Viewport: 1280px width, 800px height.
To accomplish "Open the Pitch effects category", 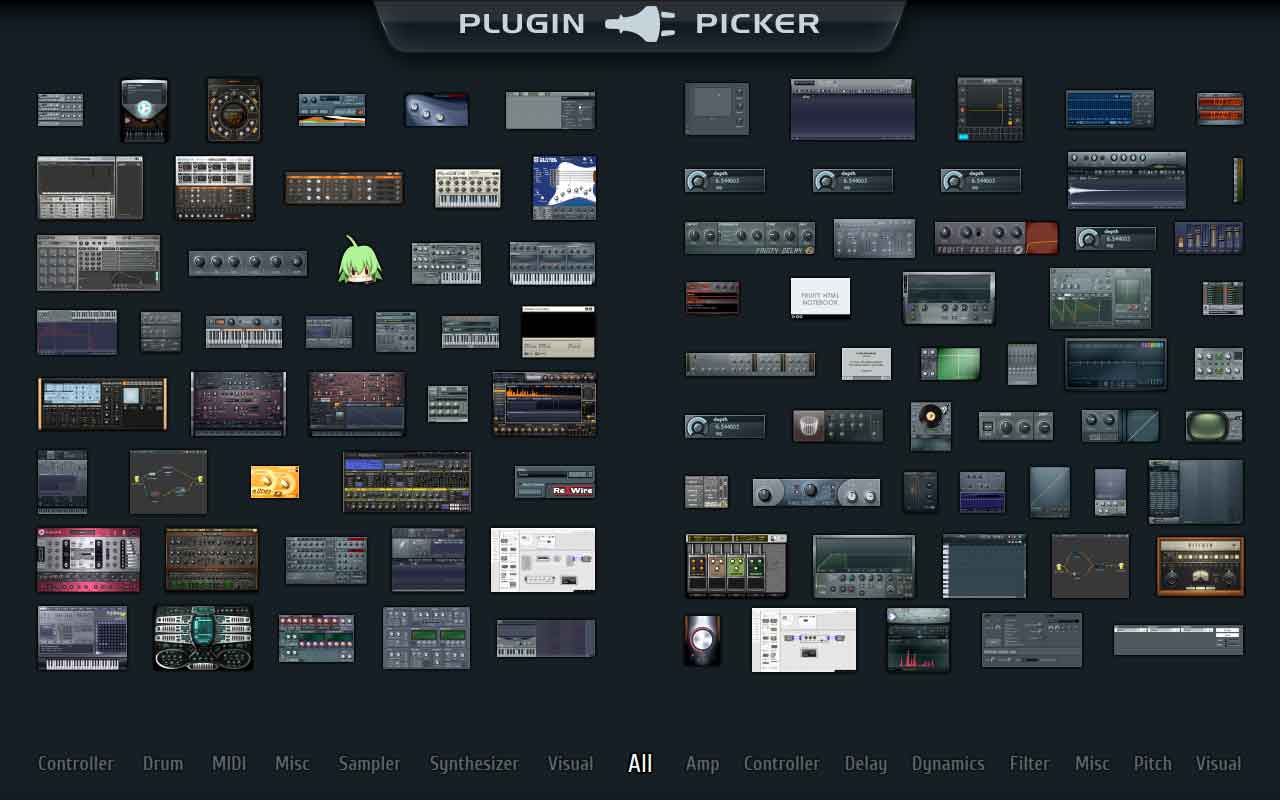I will tap(1152, 764).
